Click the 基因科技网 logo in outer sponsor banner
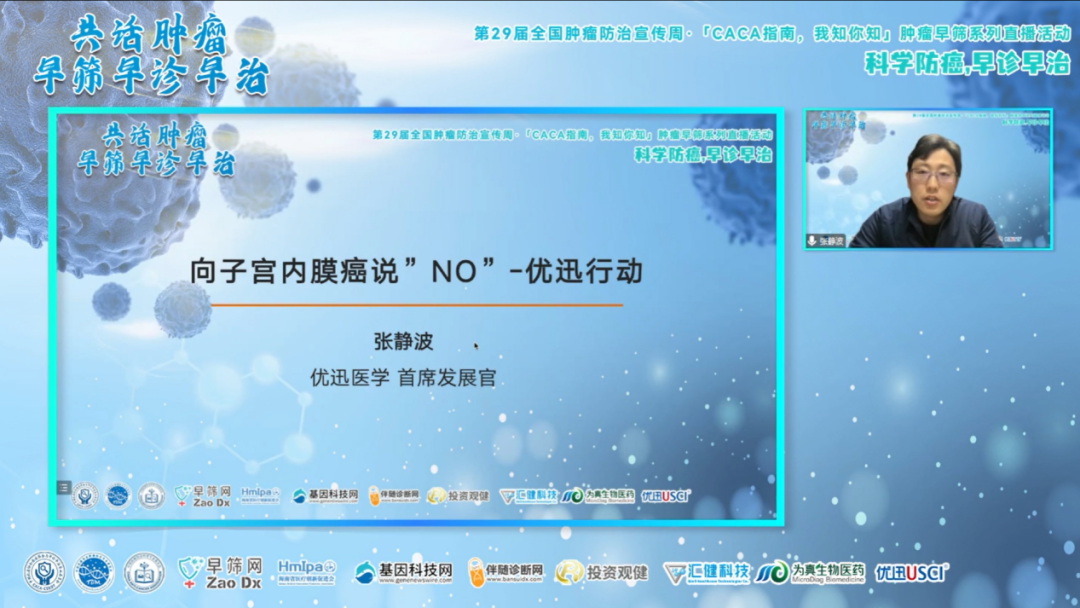The image size is (1080, 608). click(x=403, y=572)
